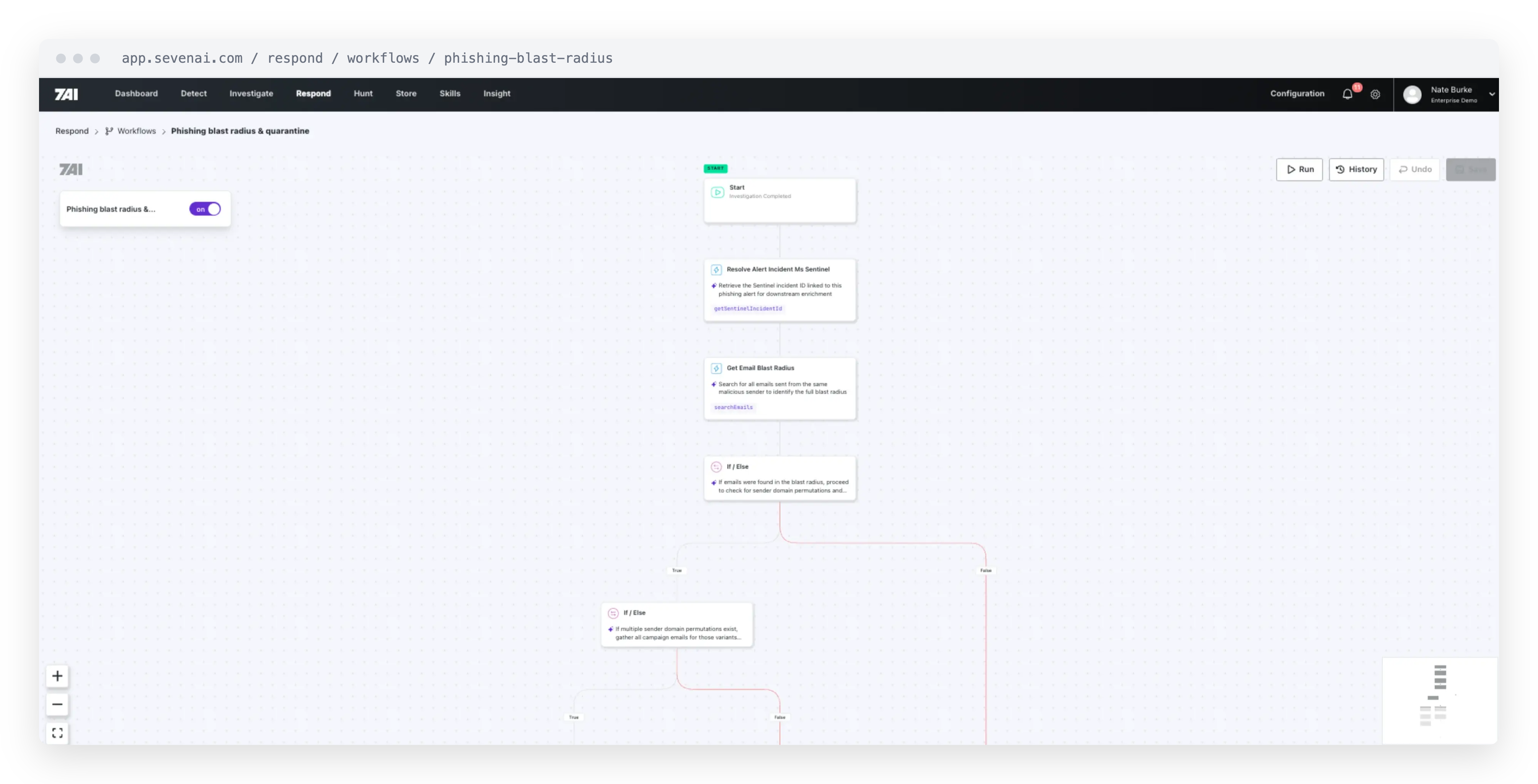This screenshot has height=784, width=1538.
Task: Select the Respond tab
Action: pyautogui.click(x=313, y=94)
